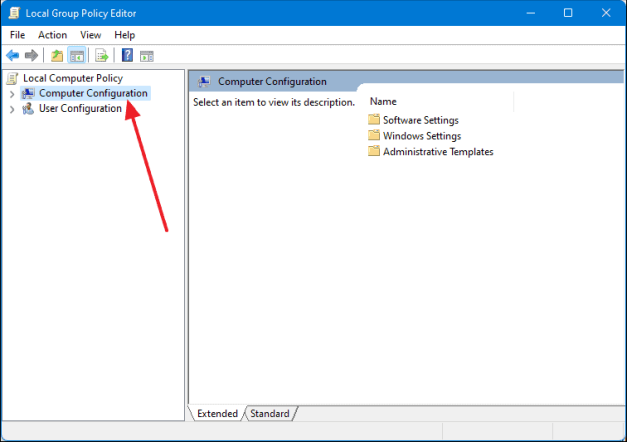The image size is (627, 442).
Task: Expand the User Configuration node
Action: coord(12,109)
